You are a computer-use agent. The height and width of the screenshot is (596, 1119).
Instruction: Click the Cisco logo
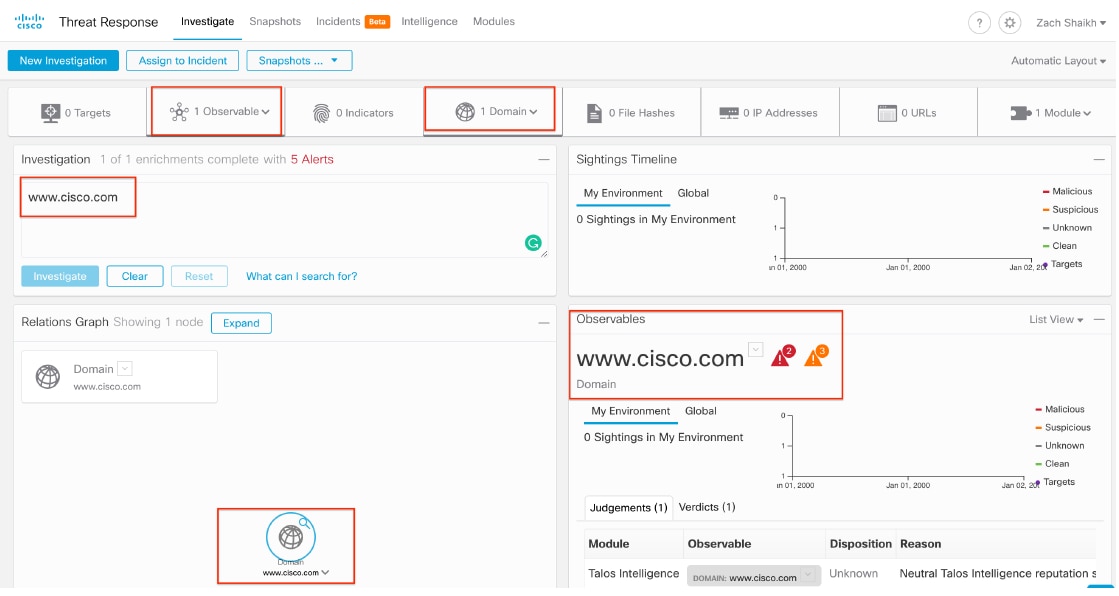tap(29, 21)
